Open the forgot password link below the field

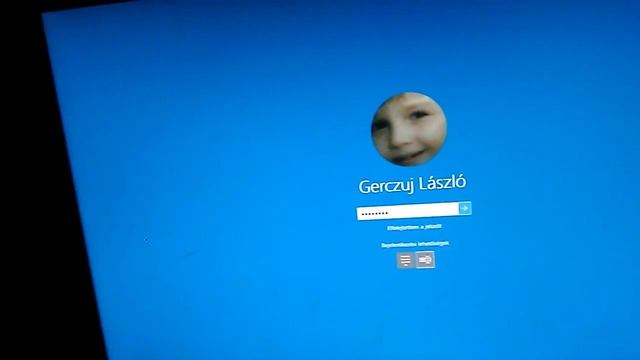pyautogui.click(x=414, y=227)
